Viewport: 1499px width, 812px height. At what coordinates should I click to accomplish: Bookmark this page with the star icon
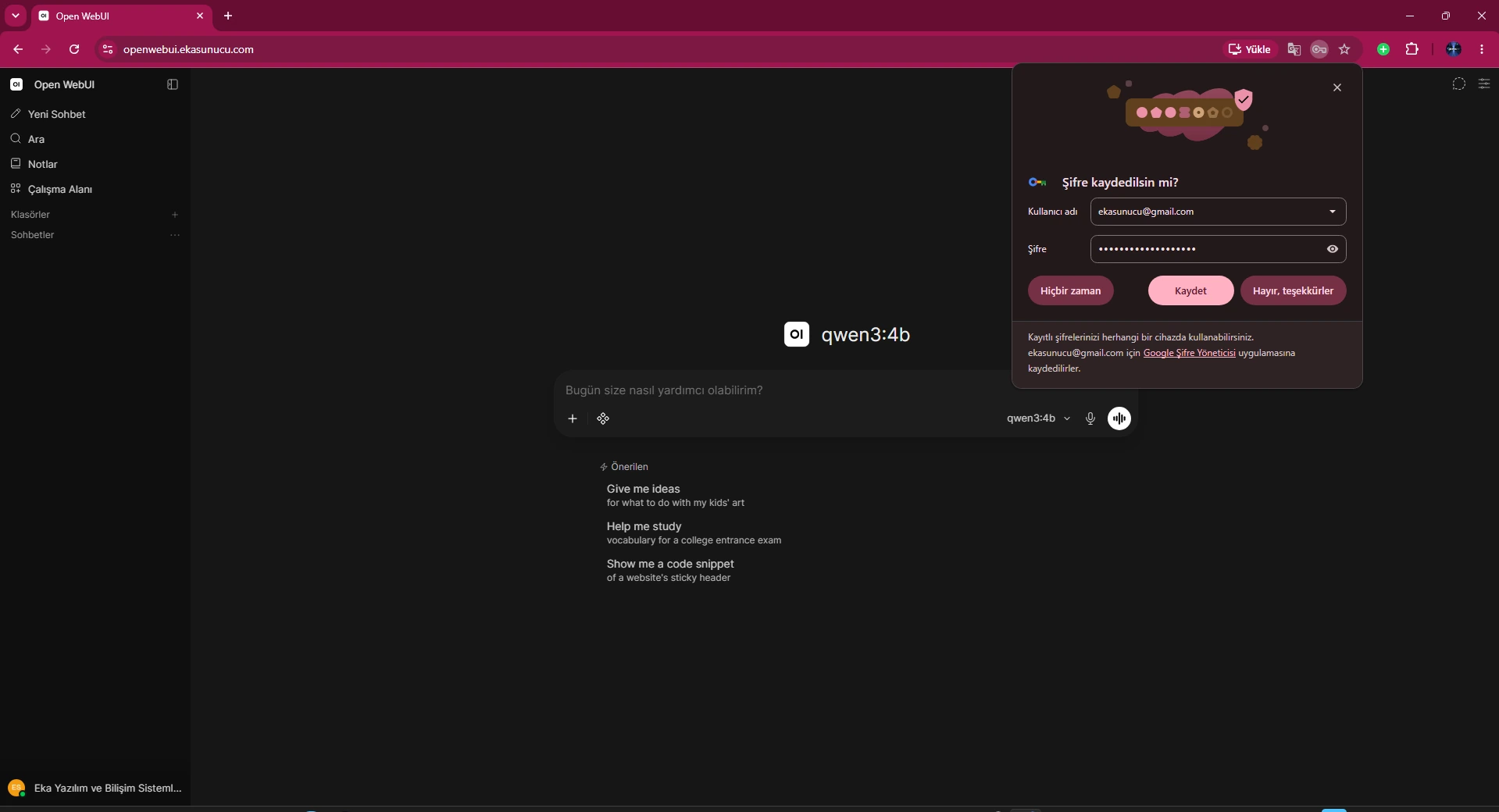coord(1344,49)
